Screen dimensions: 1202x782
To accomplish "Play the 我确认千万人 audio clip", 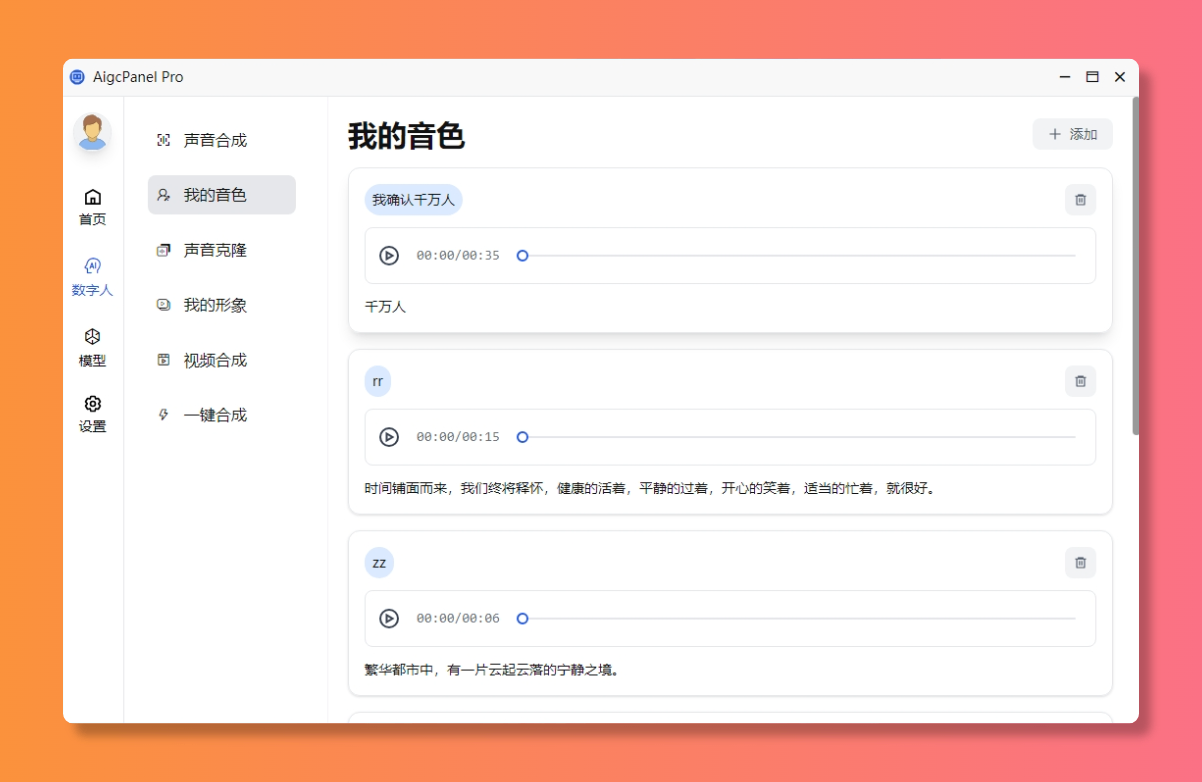I will tap(388, 255).
